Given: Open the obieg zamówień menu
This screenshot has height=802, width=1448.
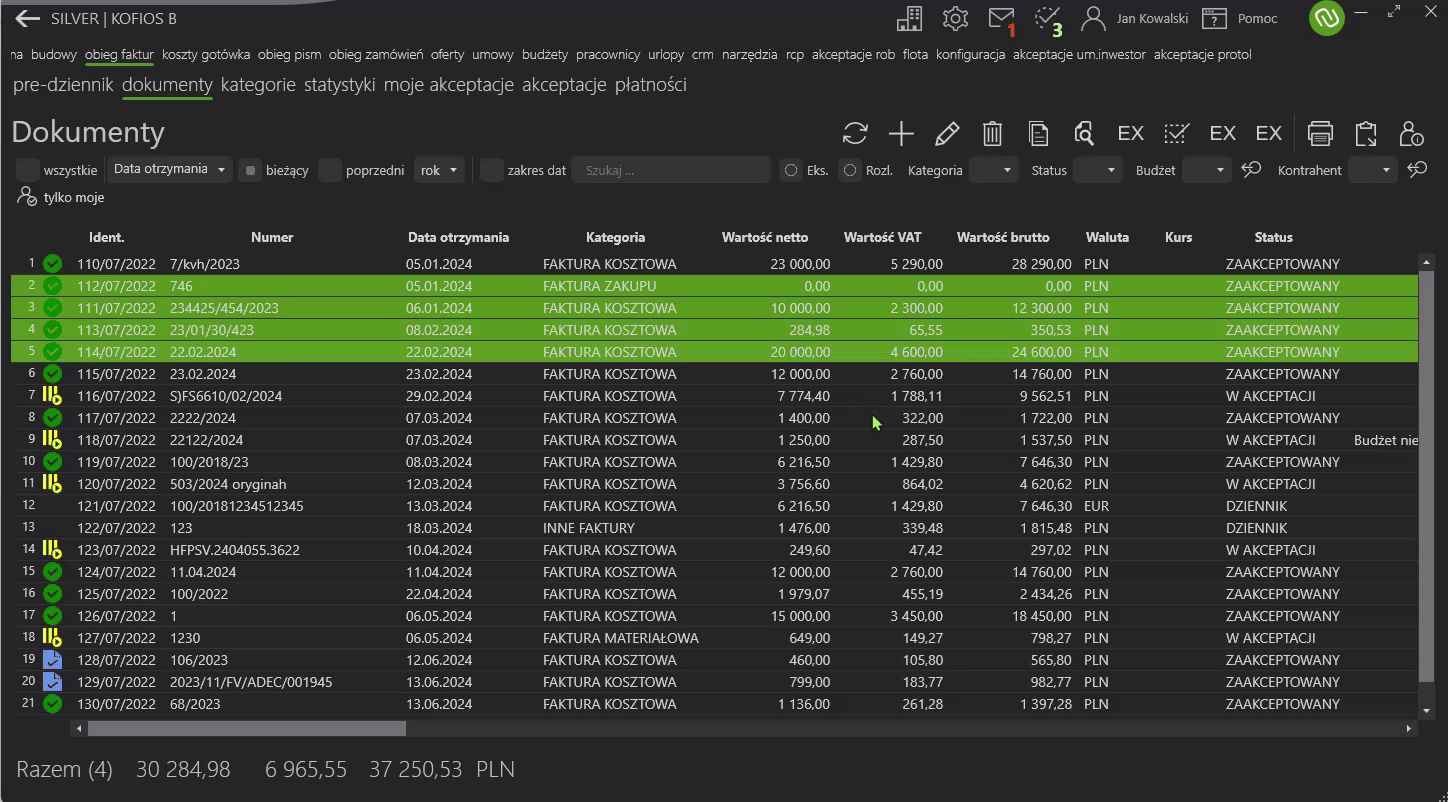Looking at the screenshot, I should coord(376,54).
